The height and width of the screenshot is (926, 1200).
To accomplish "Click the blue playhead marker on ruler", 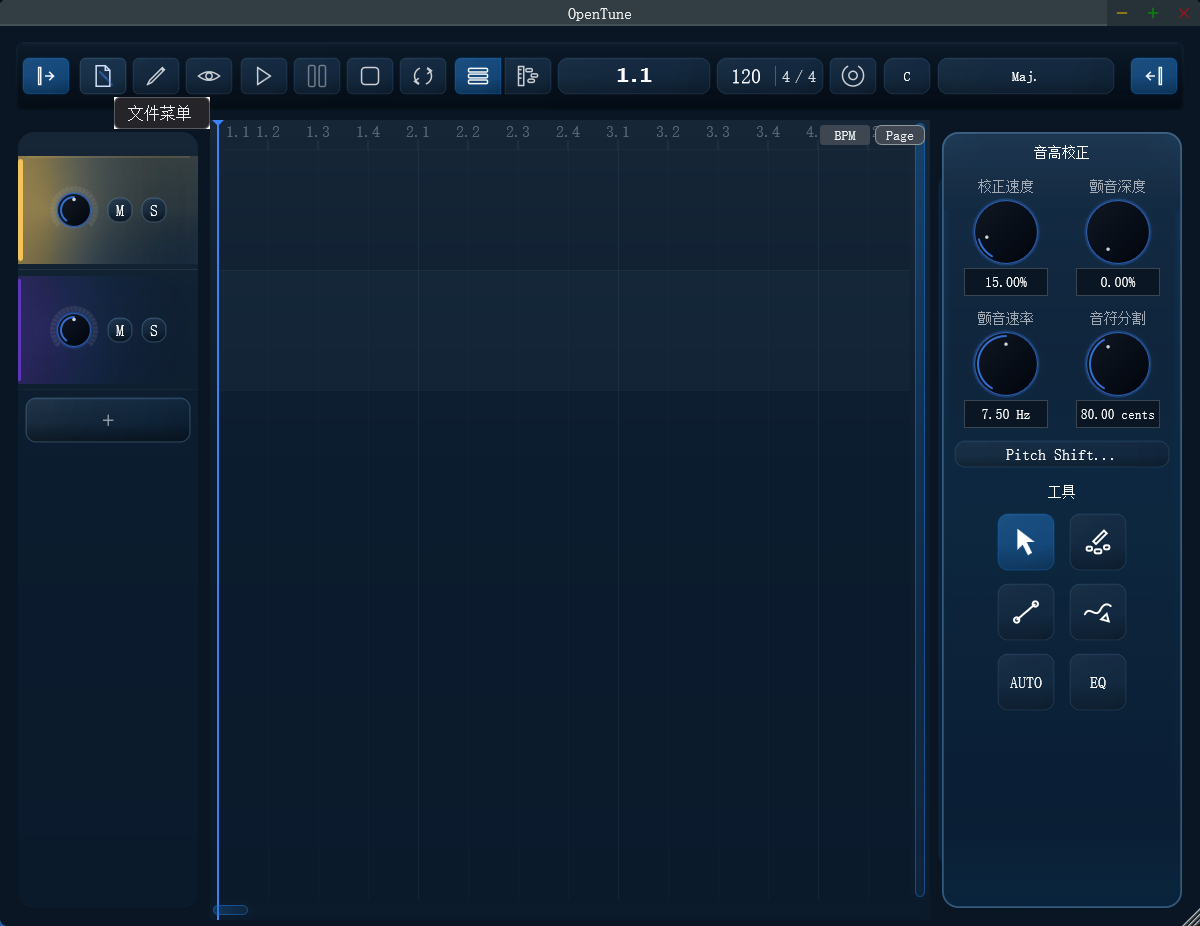I will (217, 124).
